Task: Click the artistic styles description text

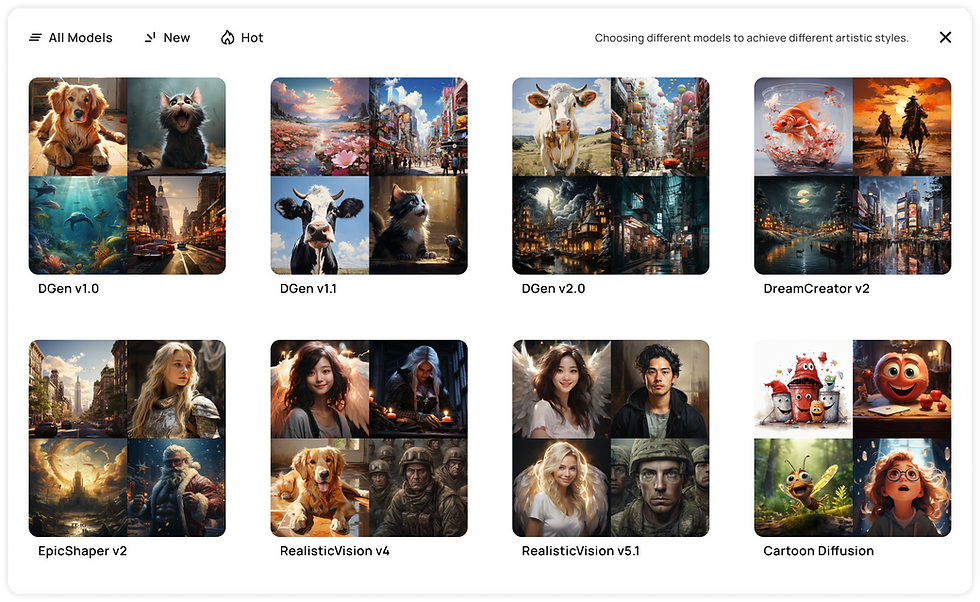Action: pos(751,38)
